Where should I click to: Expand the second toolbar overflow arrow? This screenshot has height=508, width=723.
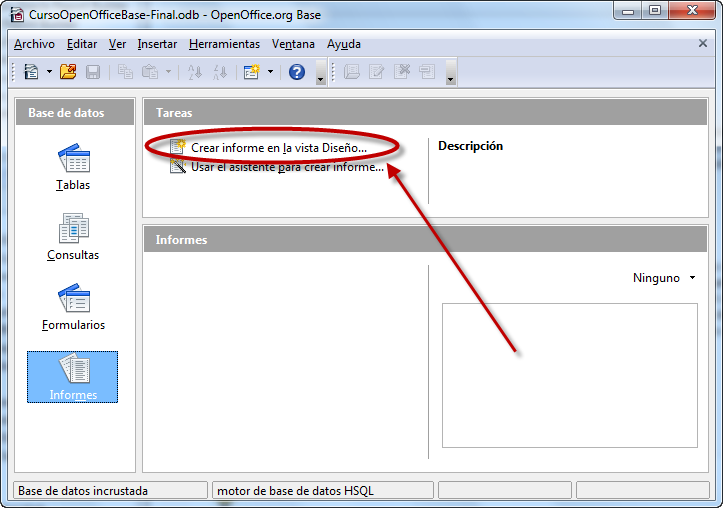[x=450, y=73]
